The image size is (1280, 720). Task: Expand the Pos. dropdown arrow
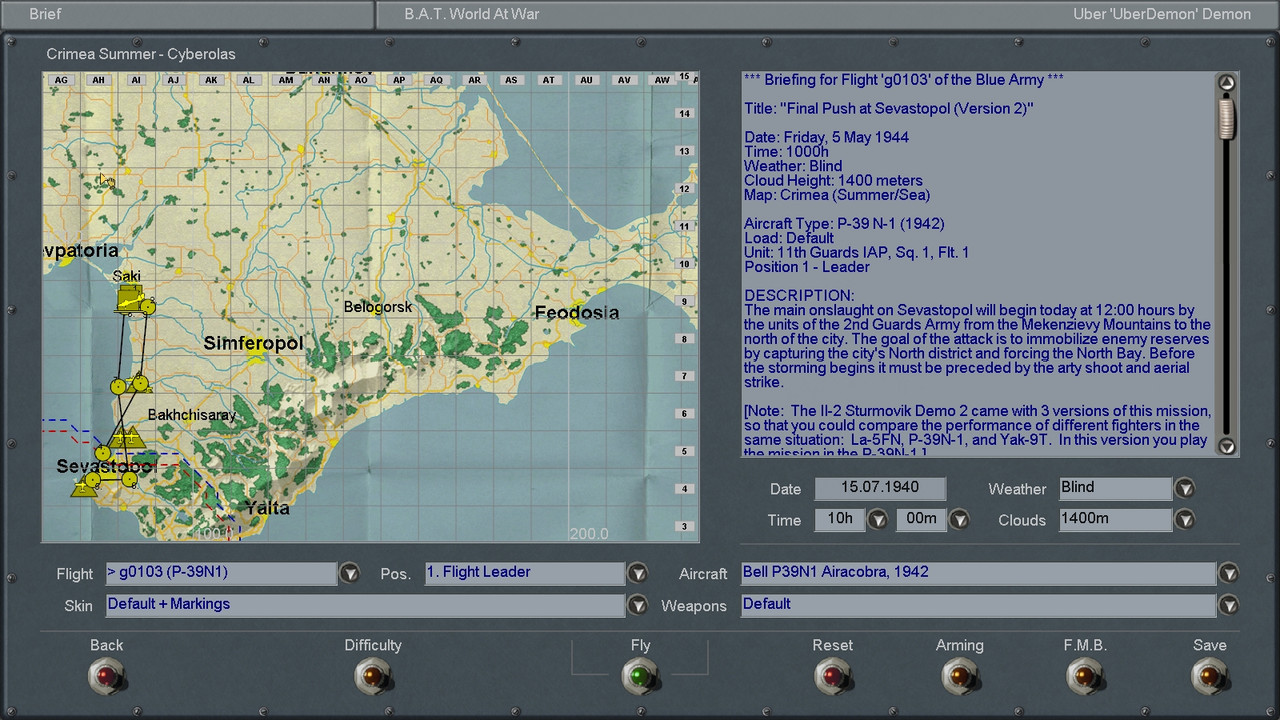[637, 574]
